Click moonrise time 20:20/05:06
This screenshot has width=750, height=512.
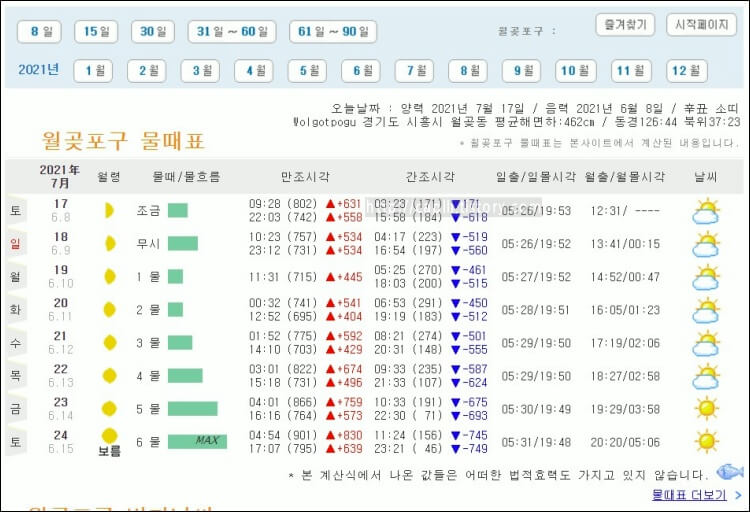(x=625, y=443)
